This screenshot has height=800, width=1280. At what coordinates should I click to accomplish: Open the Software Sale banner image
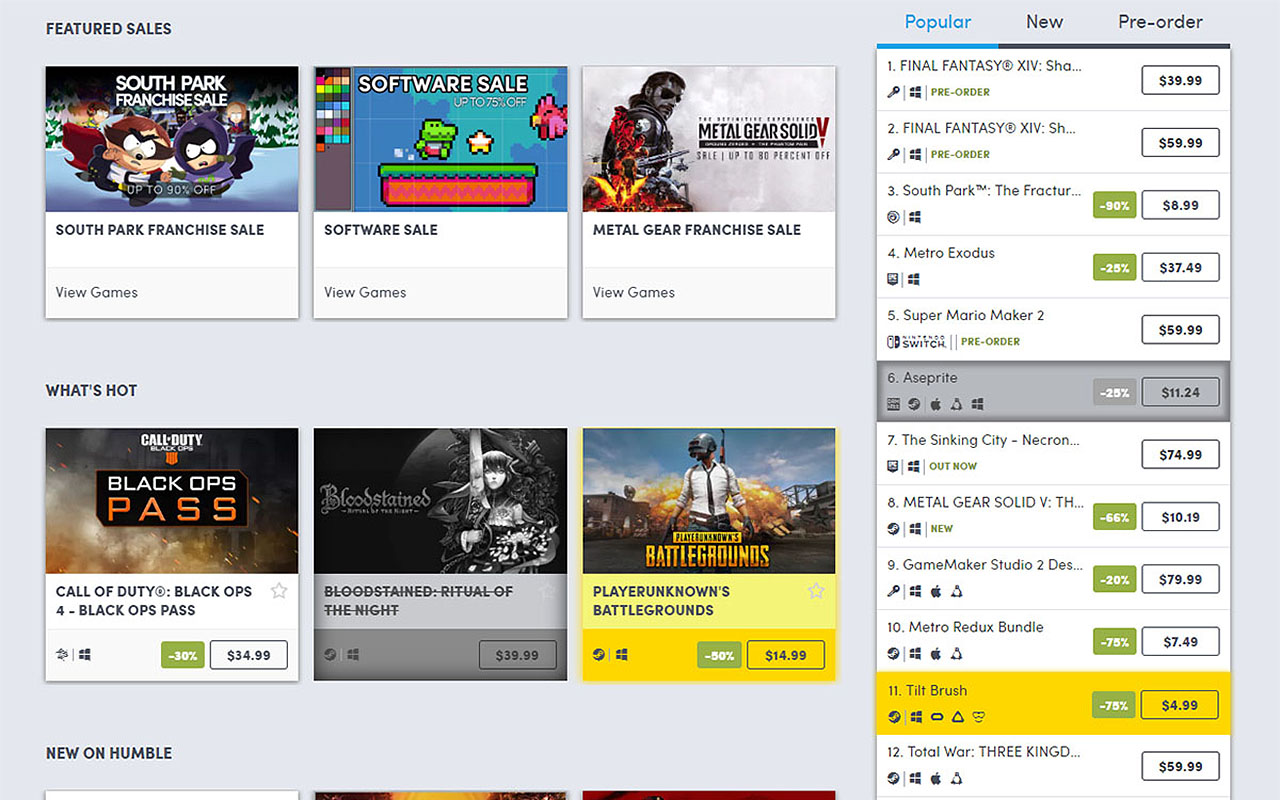[441, 139]
